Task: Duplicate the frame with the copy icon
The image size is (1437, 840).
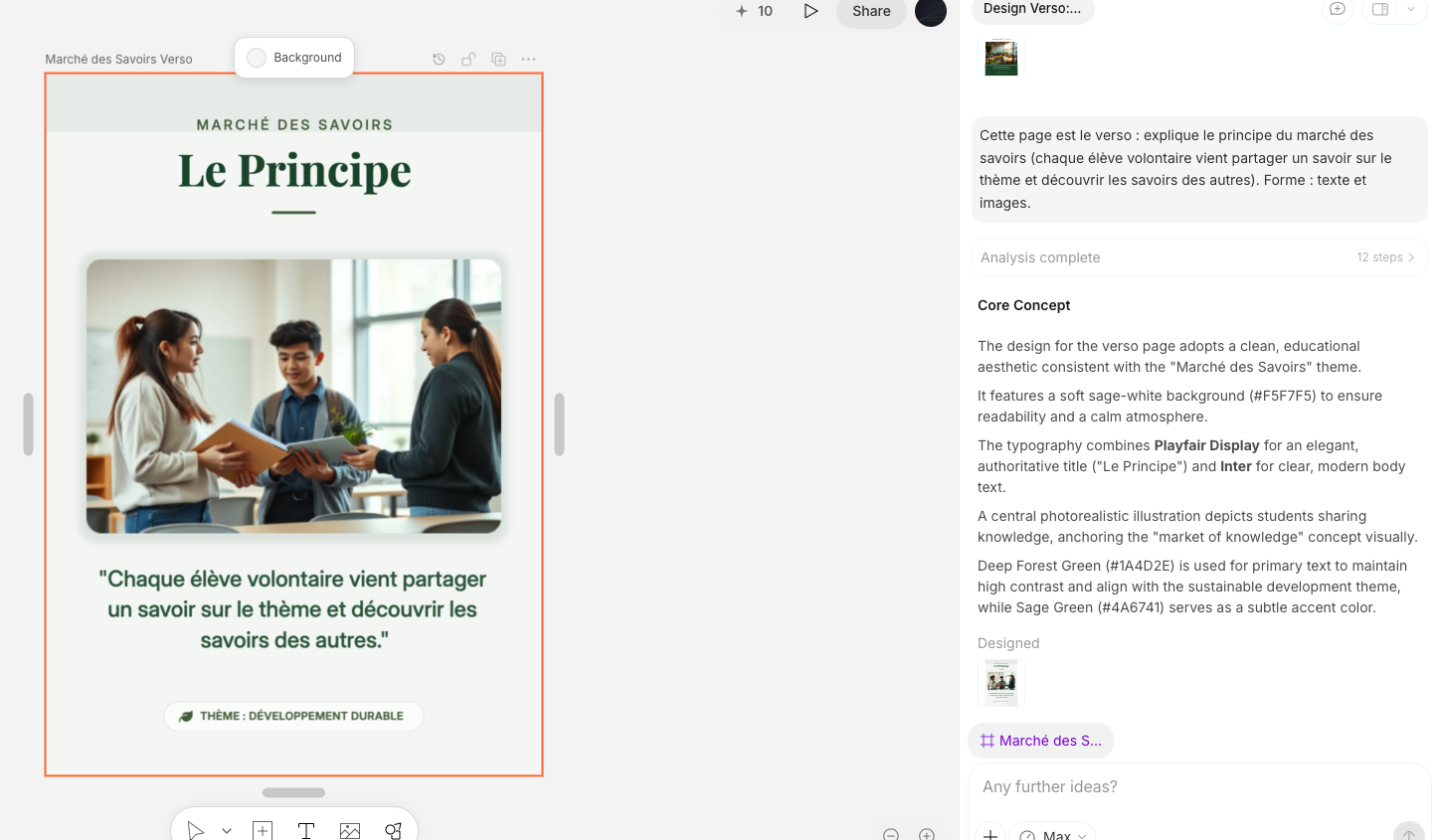Action: [498, 60]
